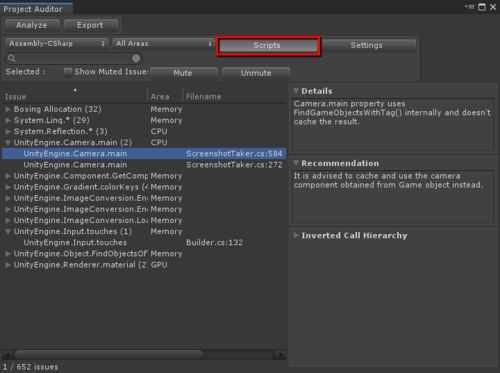Expand Boxing Allocation (32) group
500x373 pixels.
pos(8,109)
